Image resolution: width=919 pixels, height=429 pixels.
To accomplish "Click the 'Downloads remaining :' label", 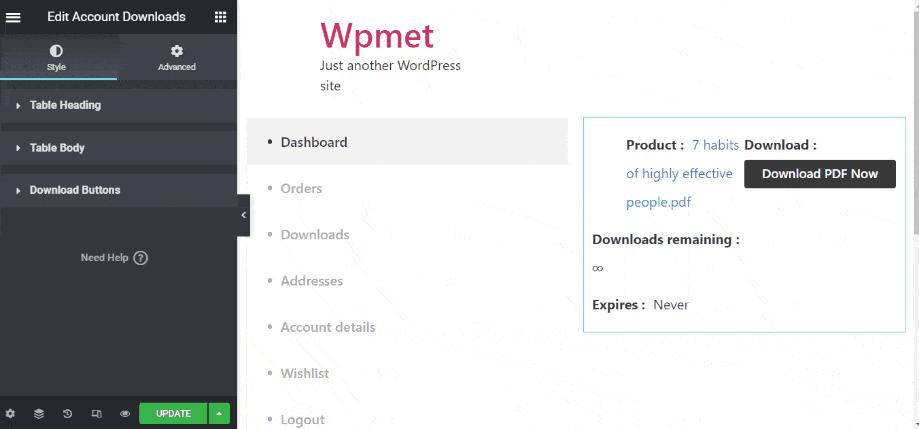I will click(x=666, y=240).
